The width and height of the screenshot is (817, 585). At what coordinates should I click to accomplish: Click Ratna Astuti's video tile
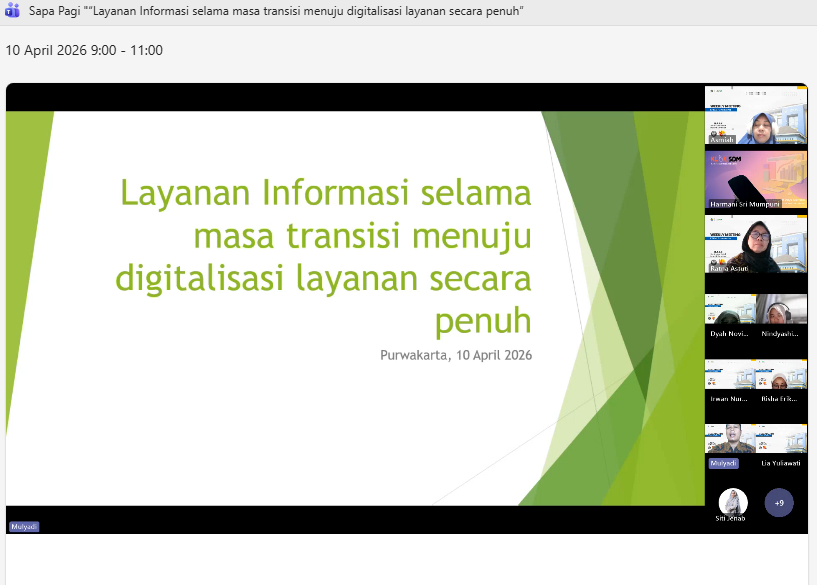755,245
